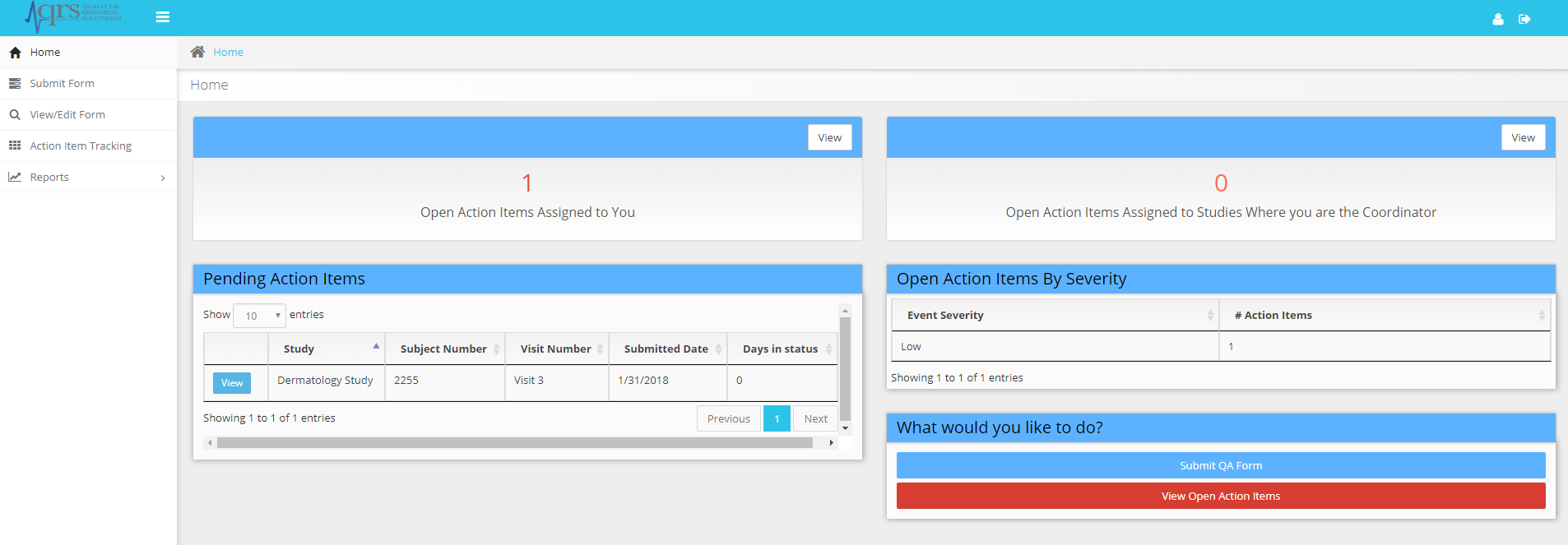The height and width of the screenshot is (545, 1568).
Task: Click the logout icon in top bar
Action: coord(1524,19)
